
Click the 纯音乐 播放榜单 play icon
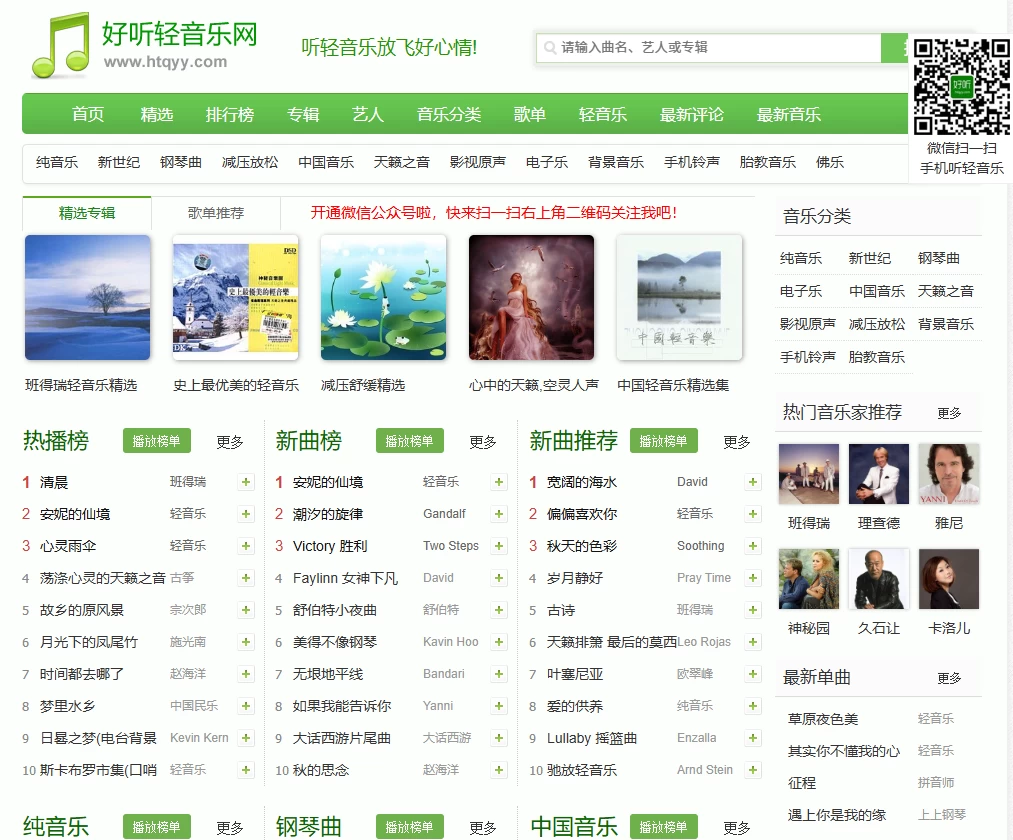tap(159, 826)
